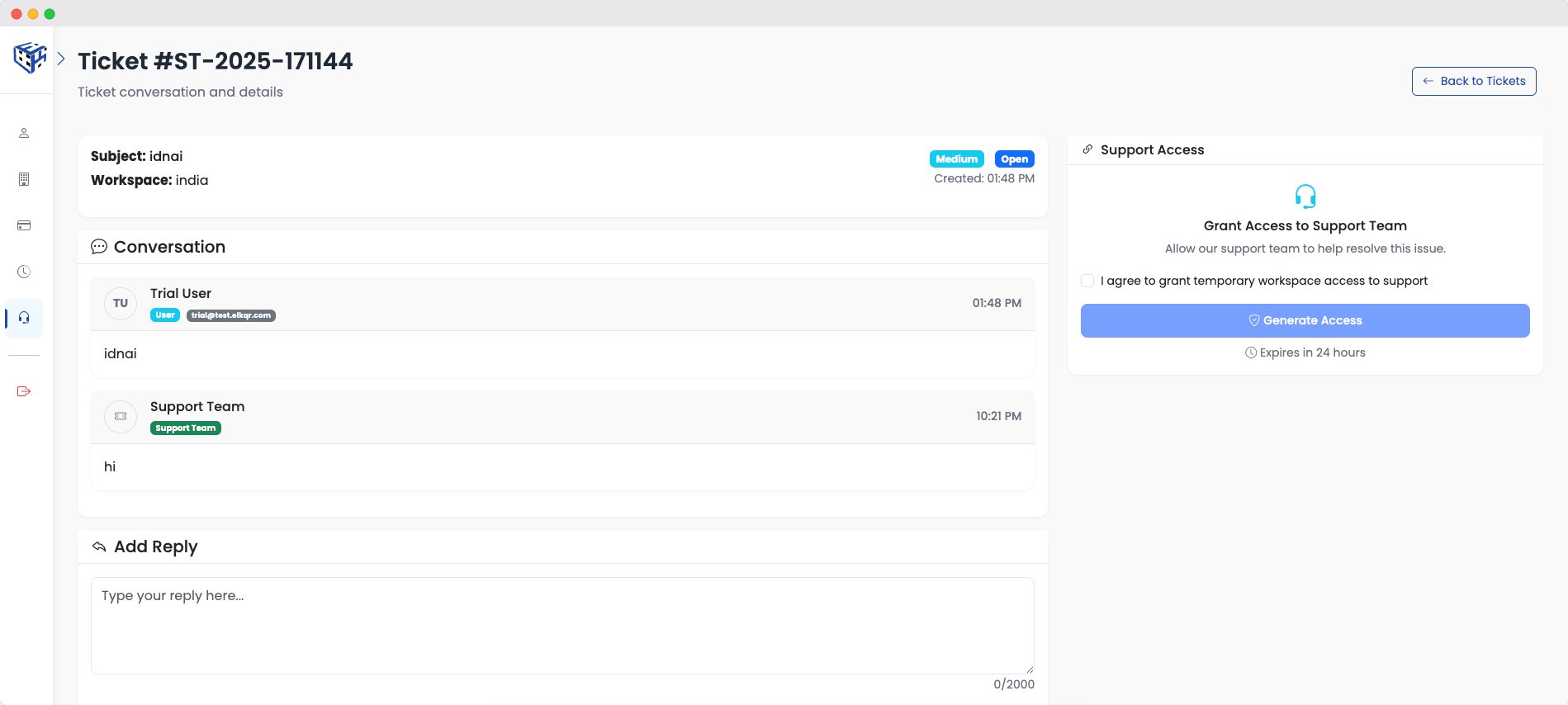Click into the reply text area
1568x705 pixels.
coord(561,625)
